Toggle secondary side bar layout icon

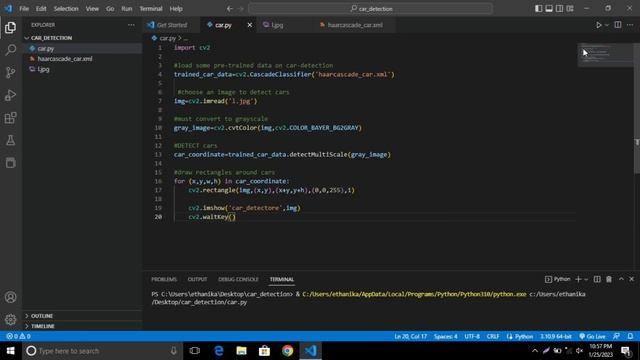[x=560, y=9]
